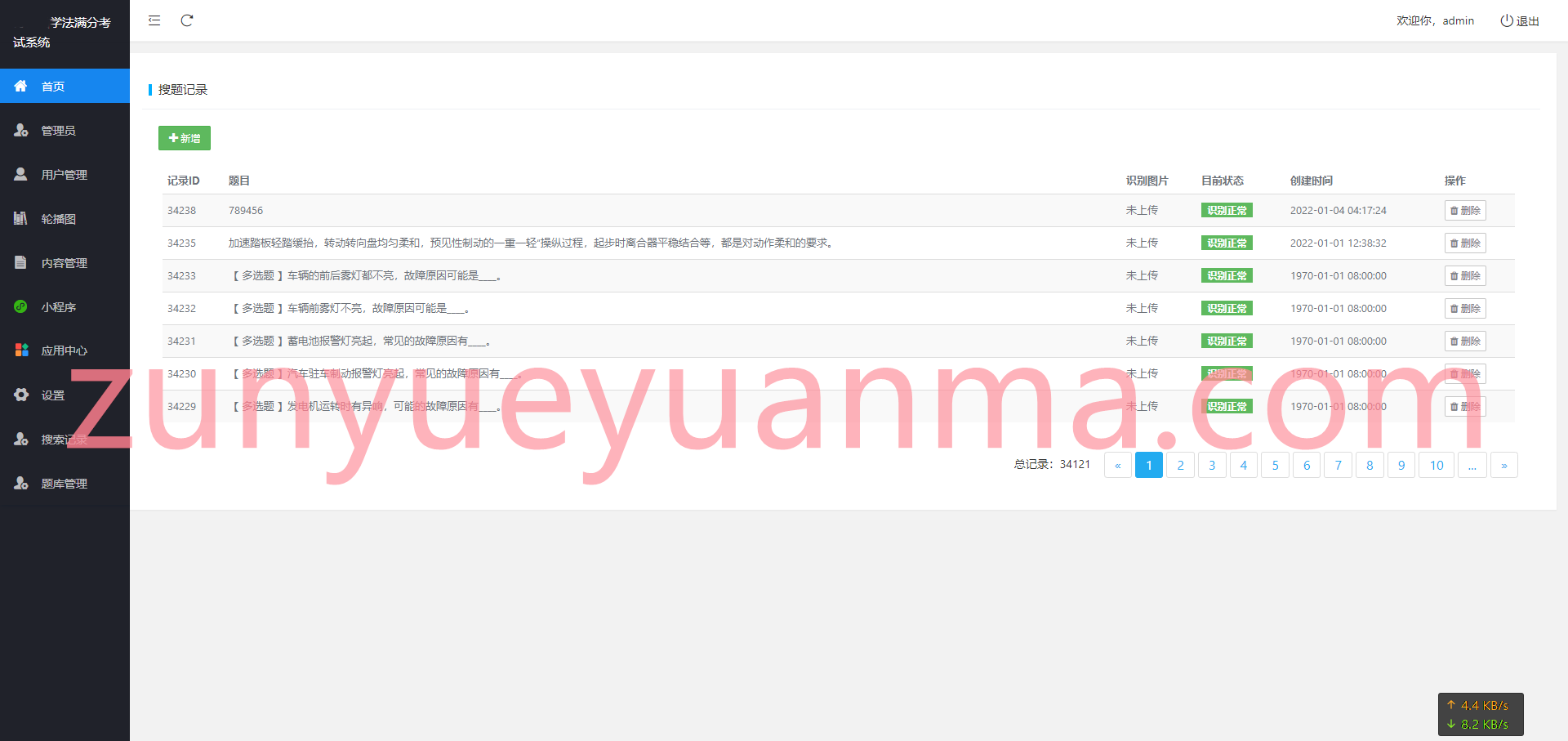Click question 车辆的前后雾灯都不亮
Screen dimensions: 1568x741
pos(365,275)
